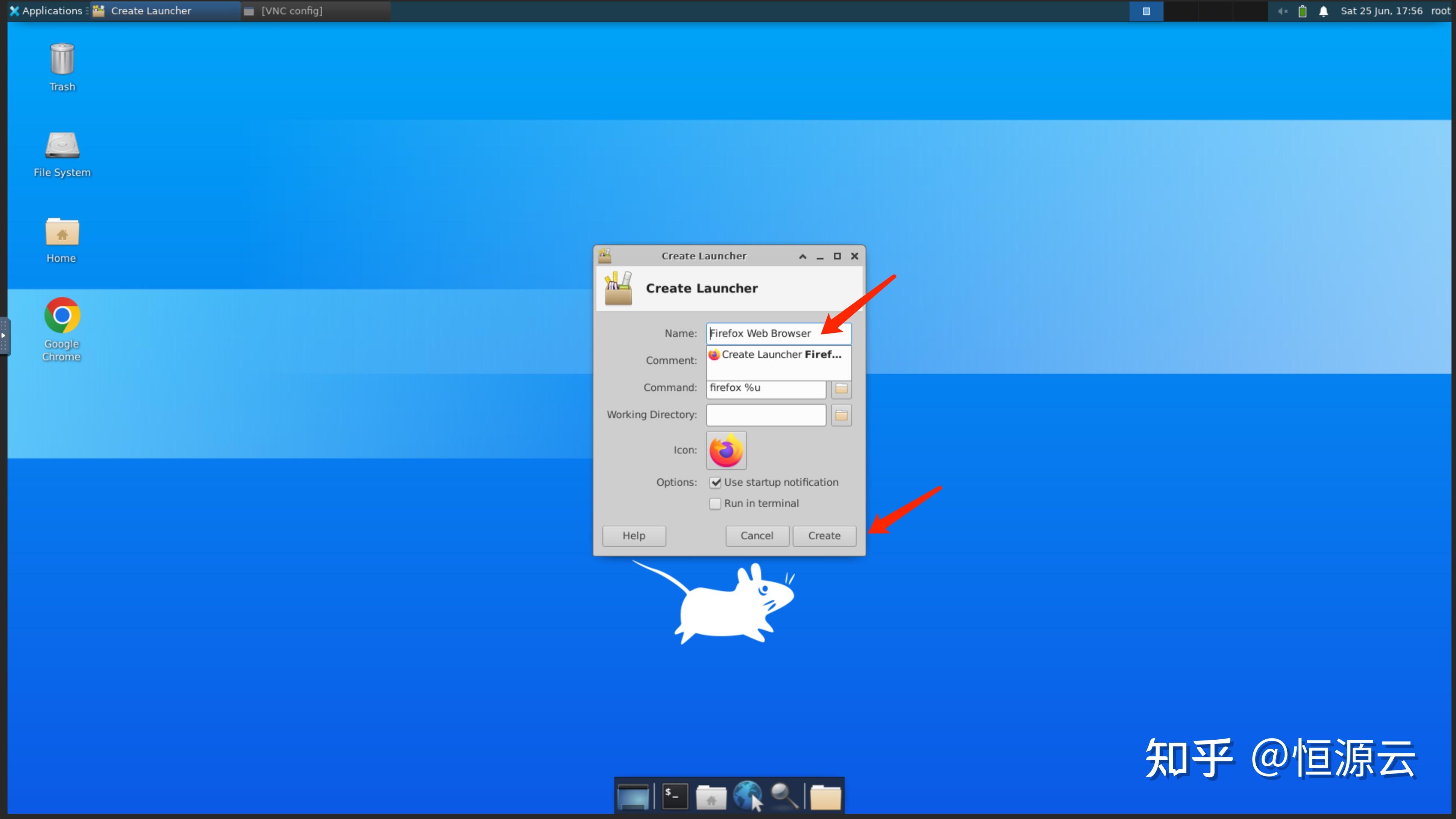Expand the hidden panel arrow on left edge
The image size is (1456, 819).
point(5,336)
